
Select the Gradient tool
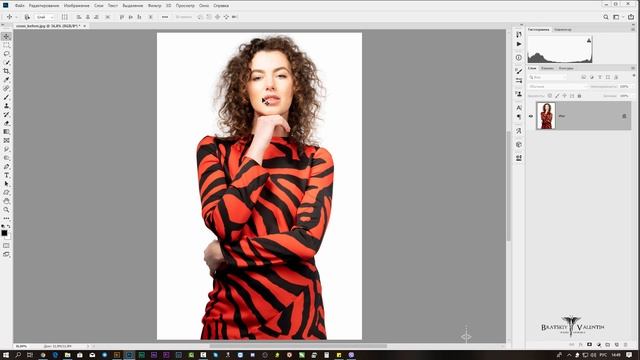(x=6, y=132)
